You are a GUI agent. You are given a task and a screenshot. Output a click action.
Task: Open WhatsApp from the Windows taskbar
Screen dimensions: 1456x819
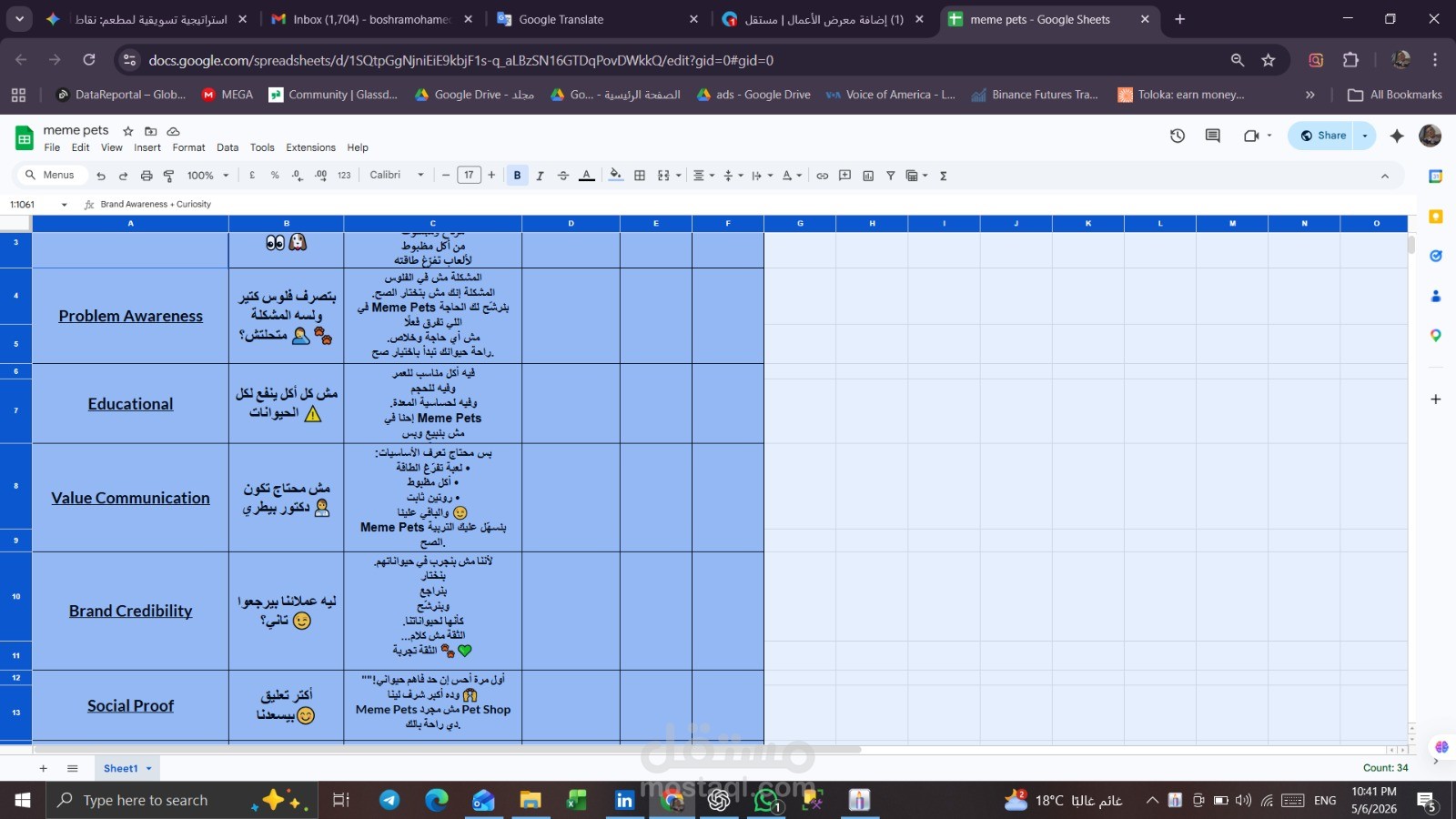coord(767,801)
